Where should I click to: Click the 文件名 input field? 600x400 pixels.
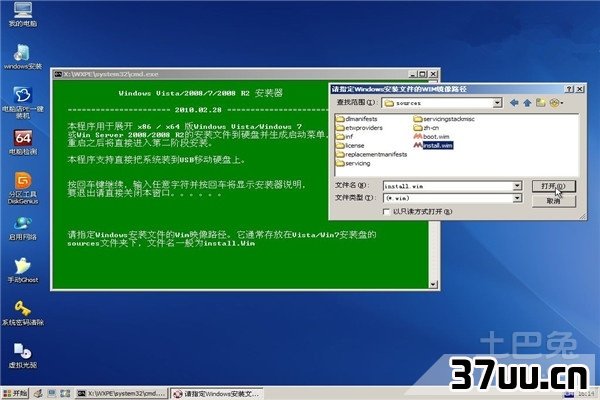pos(448,186)
